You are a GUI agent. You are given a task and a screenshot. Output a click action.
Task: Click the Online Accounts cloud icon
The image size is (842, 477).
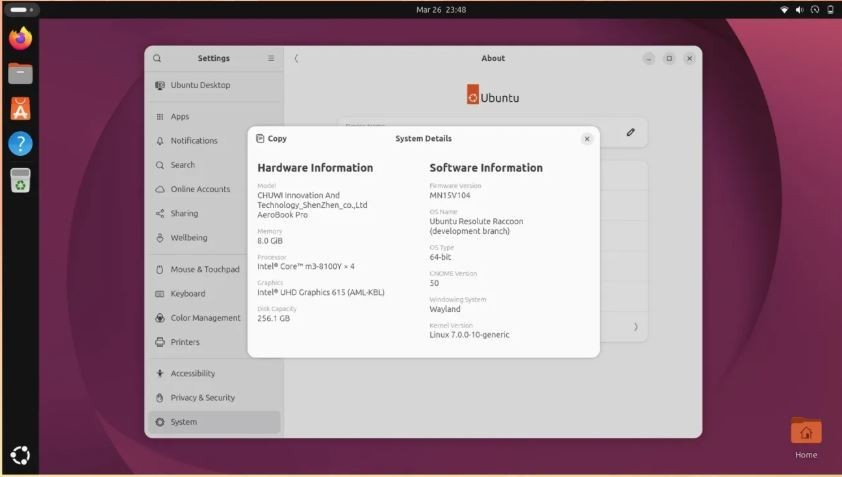point(159,189)
